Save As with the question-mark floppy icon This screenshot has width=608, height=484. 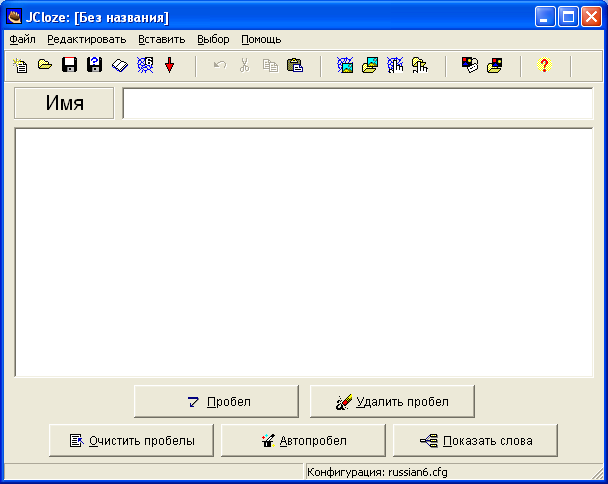click(x=95, y=65)
